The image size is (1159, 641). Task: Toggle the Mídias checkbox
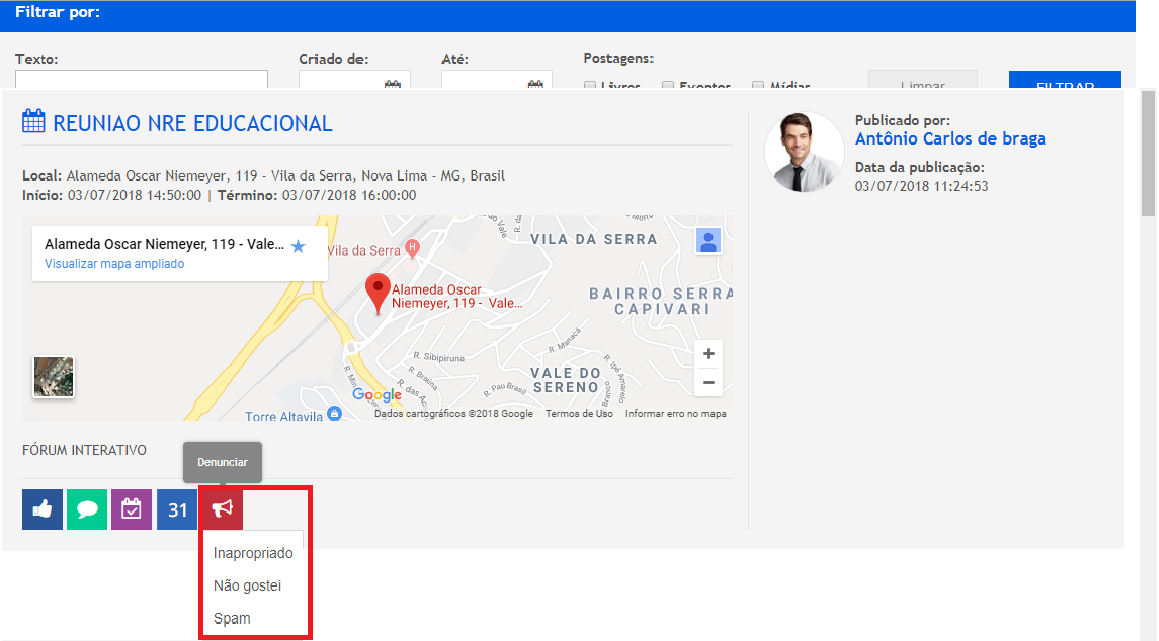point(758,87)
